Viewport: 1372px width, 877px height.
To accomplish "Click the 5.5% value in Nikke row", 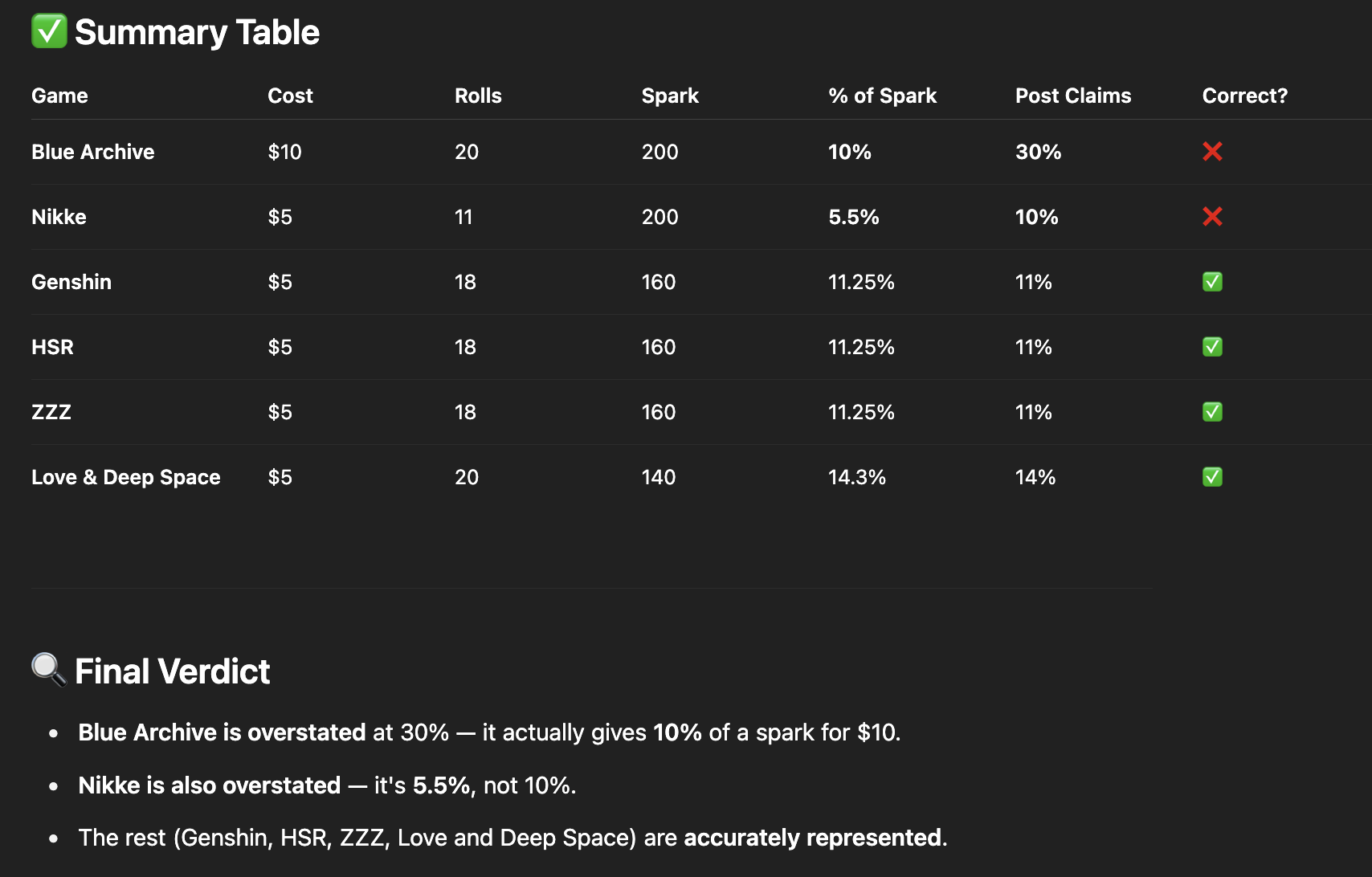I will click(853, 217).
